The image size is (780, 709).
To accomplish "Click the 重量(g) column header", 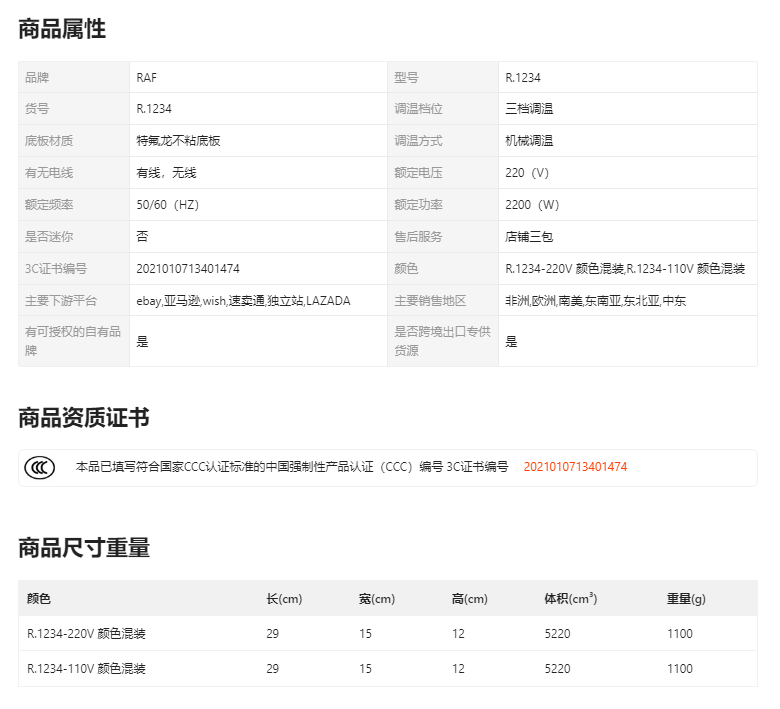I will (686, 599).
